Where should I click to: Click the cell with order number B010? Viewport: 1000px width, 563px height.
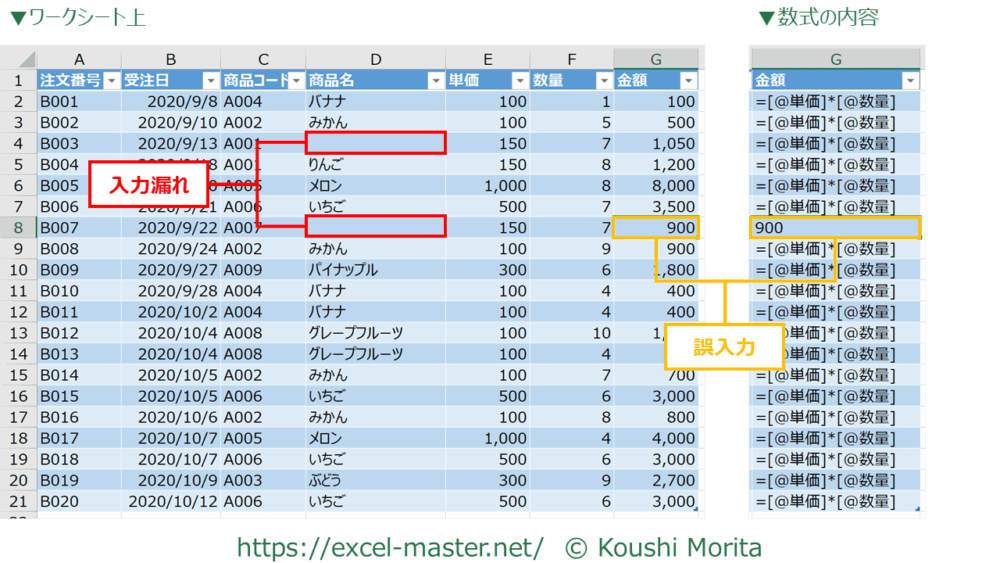[79, 291]
